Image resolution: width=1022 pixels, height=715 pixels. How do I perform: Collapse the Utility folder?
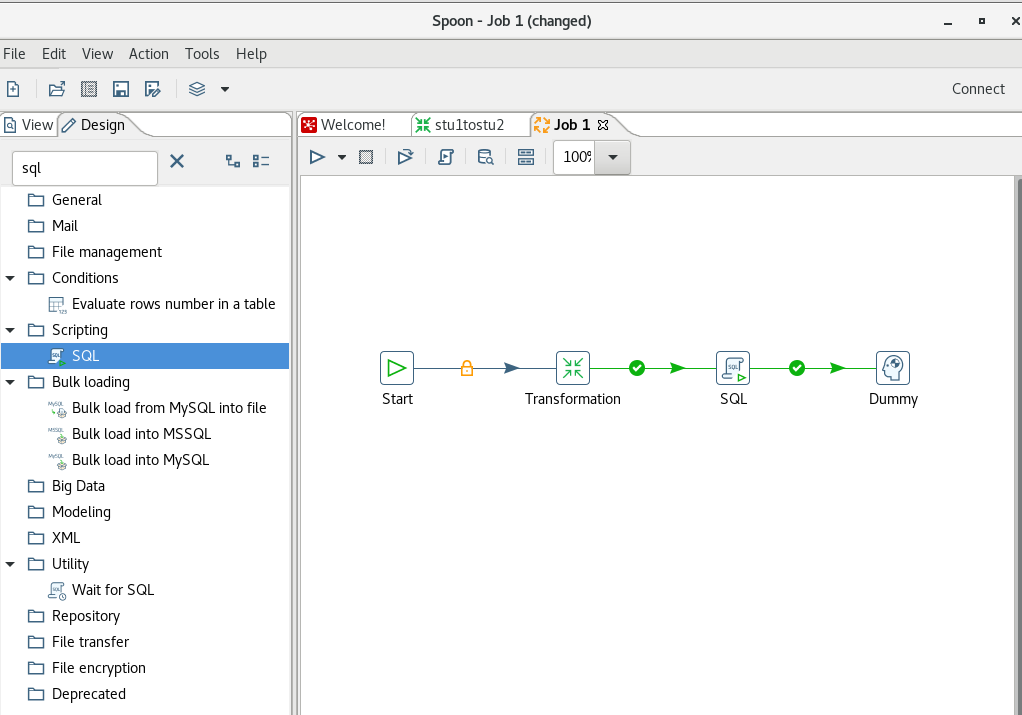(x=10, y=564)
